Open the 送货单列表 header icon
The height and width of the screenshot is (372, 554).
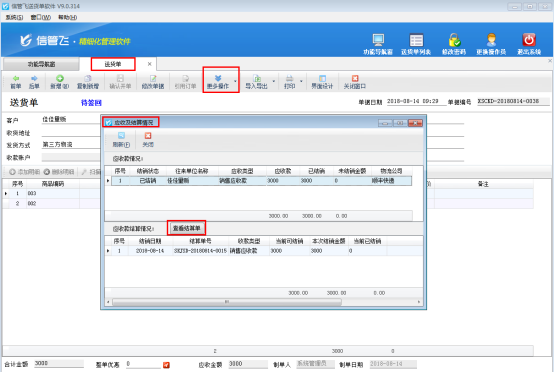pos(416,40)
